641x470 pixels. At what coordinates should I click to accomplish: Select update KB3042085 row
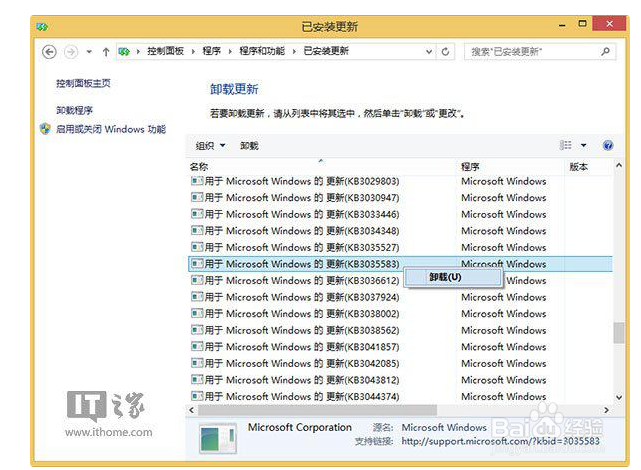tap(401, 363)
